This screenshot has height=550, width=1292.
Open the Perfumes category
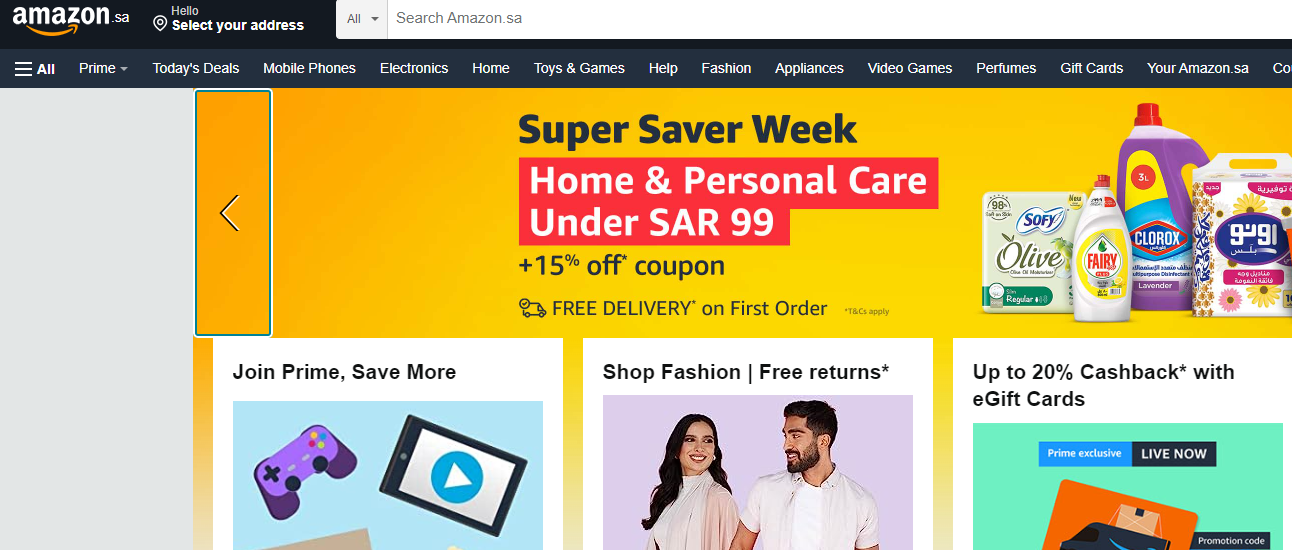[x=1006, y=68]
